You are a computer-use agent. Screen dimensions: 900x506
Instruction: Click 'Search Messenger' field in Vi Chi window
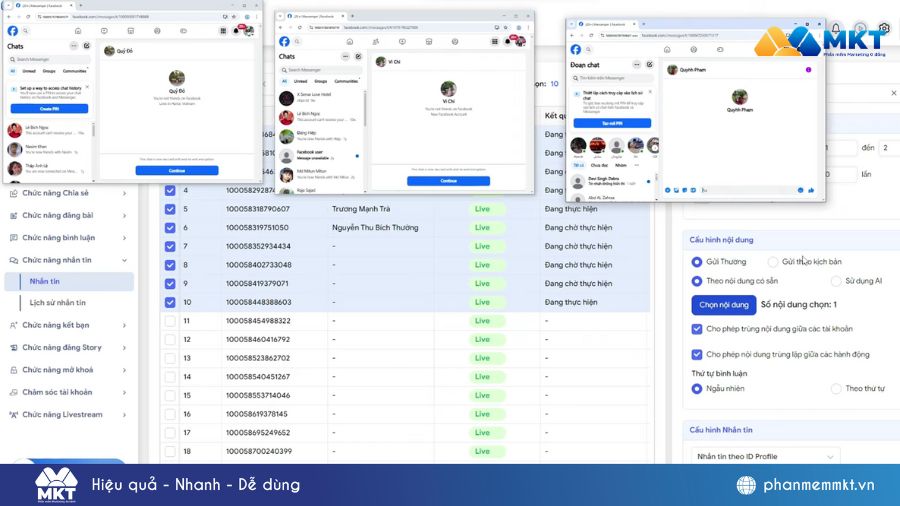click(x=321, y=70)
